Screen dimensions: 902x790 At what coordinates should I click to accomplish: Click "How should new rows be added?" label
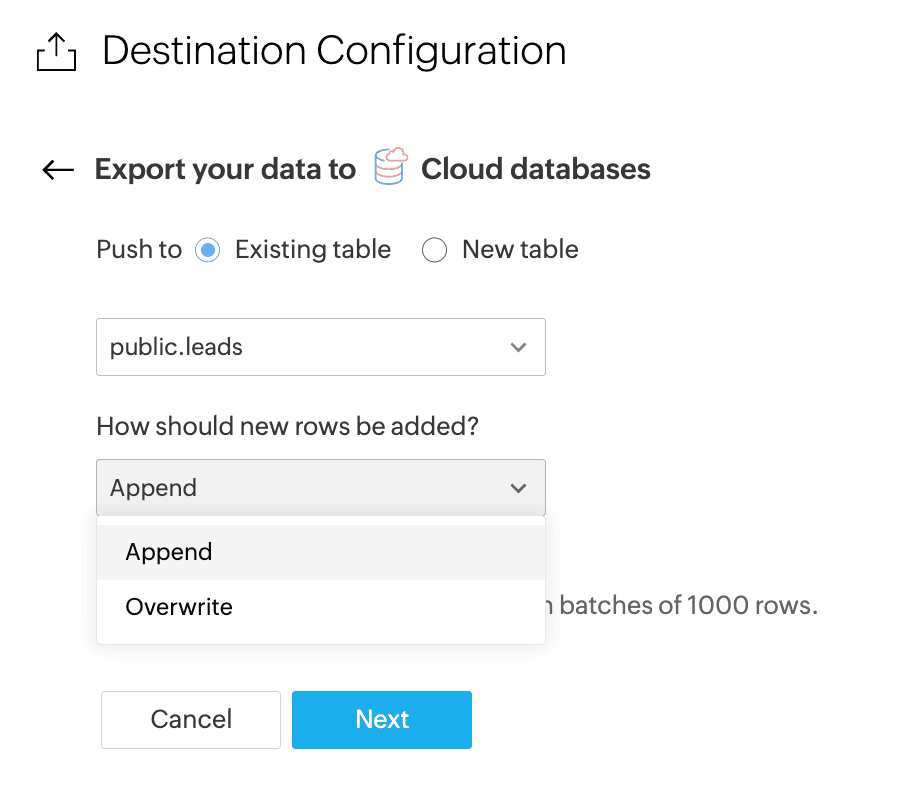[288, 427]
